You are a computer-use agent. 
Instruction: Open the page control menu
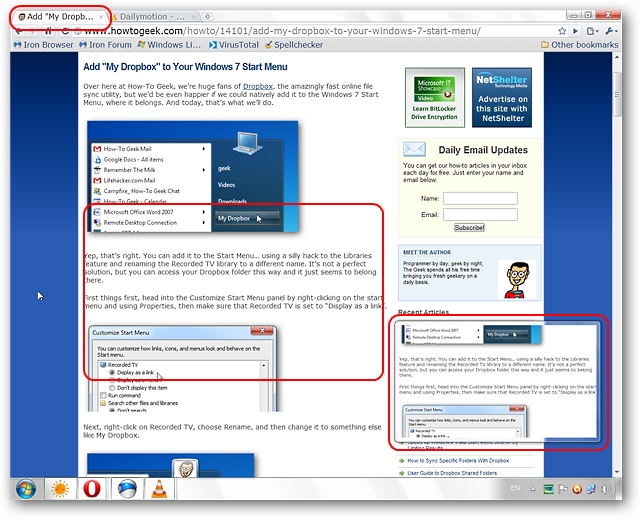[x=592, y=31]
